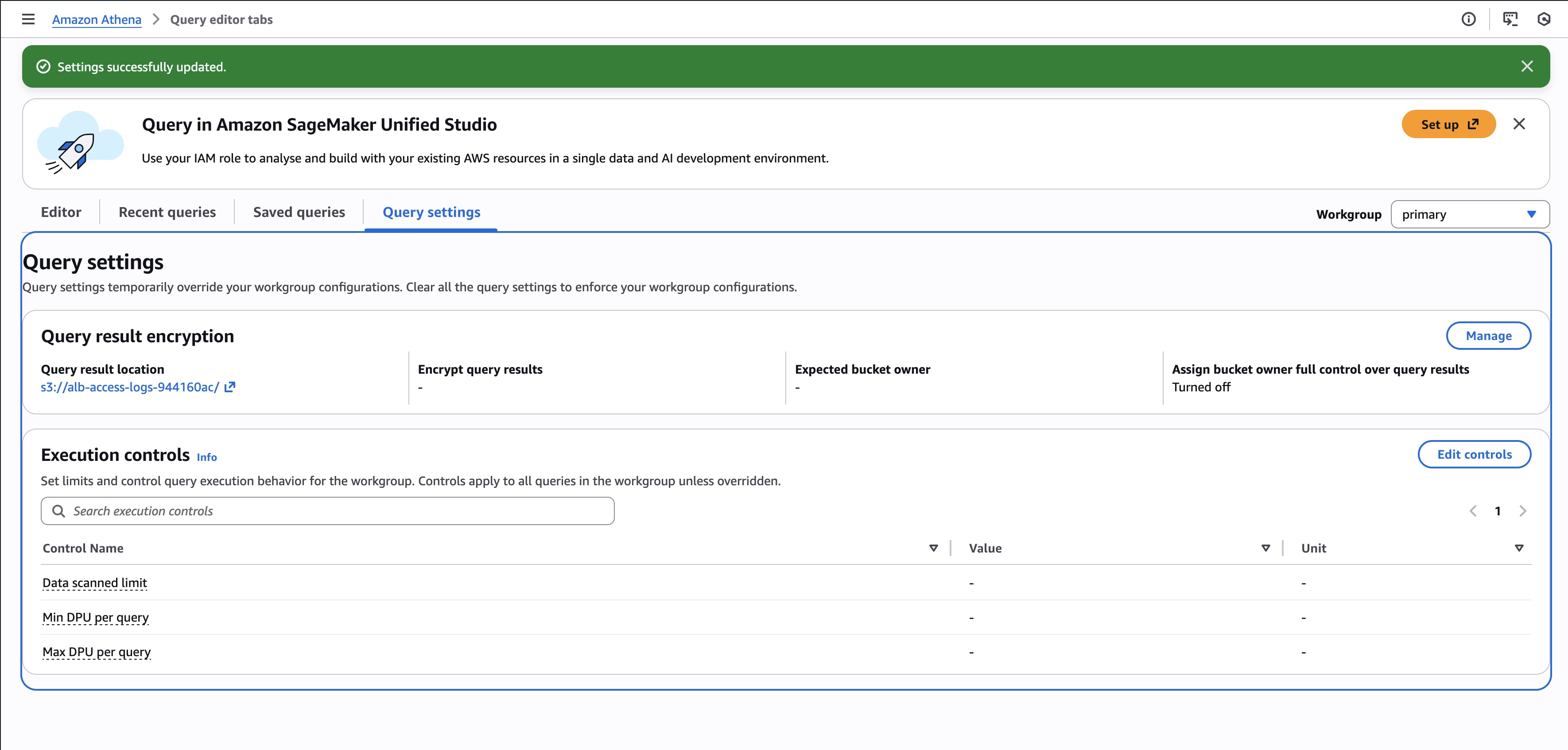This screenshot has height=750, width=1568.
Task: Navigate to Amazon Athena via breadcrumb
Action: pyautogui.click(x=96, y=19)
